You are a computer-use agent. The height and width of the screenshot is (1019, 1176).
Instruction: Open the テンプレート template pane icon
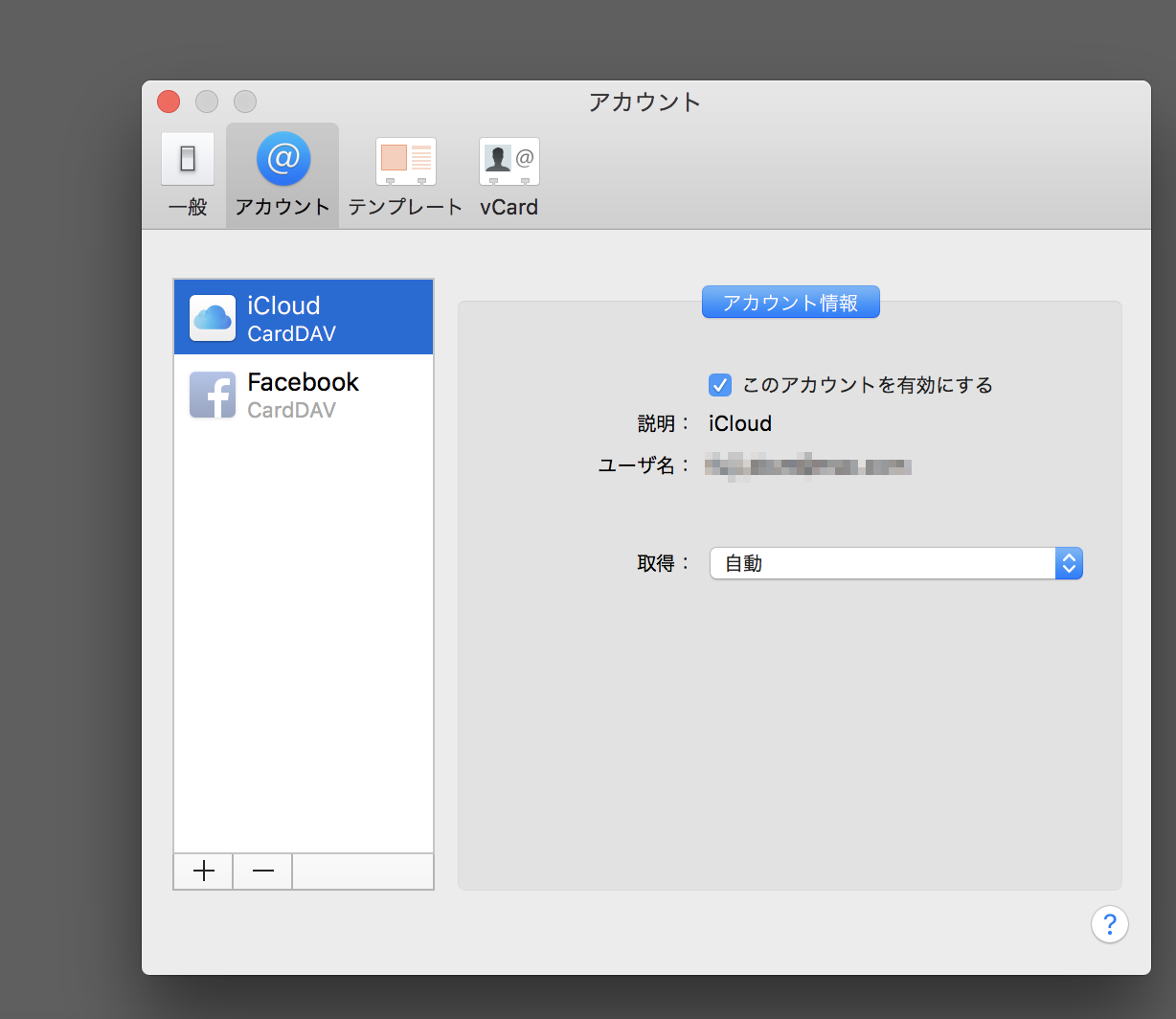(405, 161)
